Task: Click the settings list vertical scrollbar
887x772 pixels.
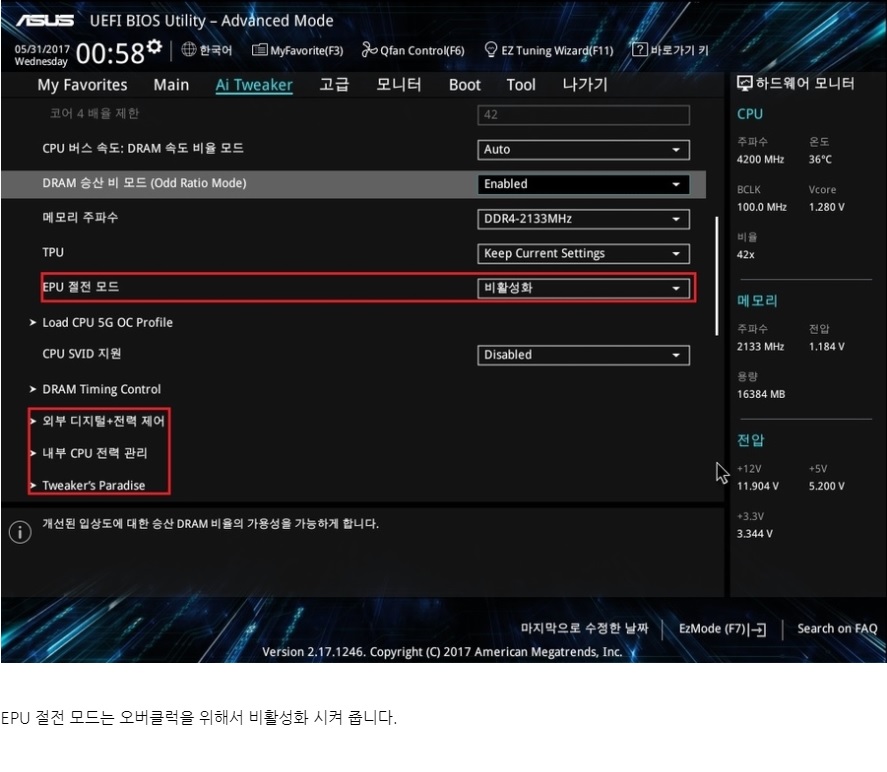Action: (717, 276)
